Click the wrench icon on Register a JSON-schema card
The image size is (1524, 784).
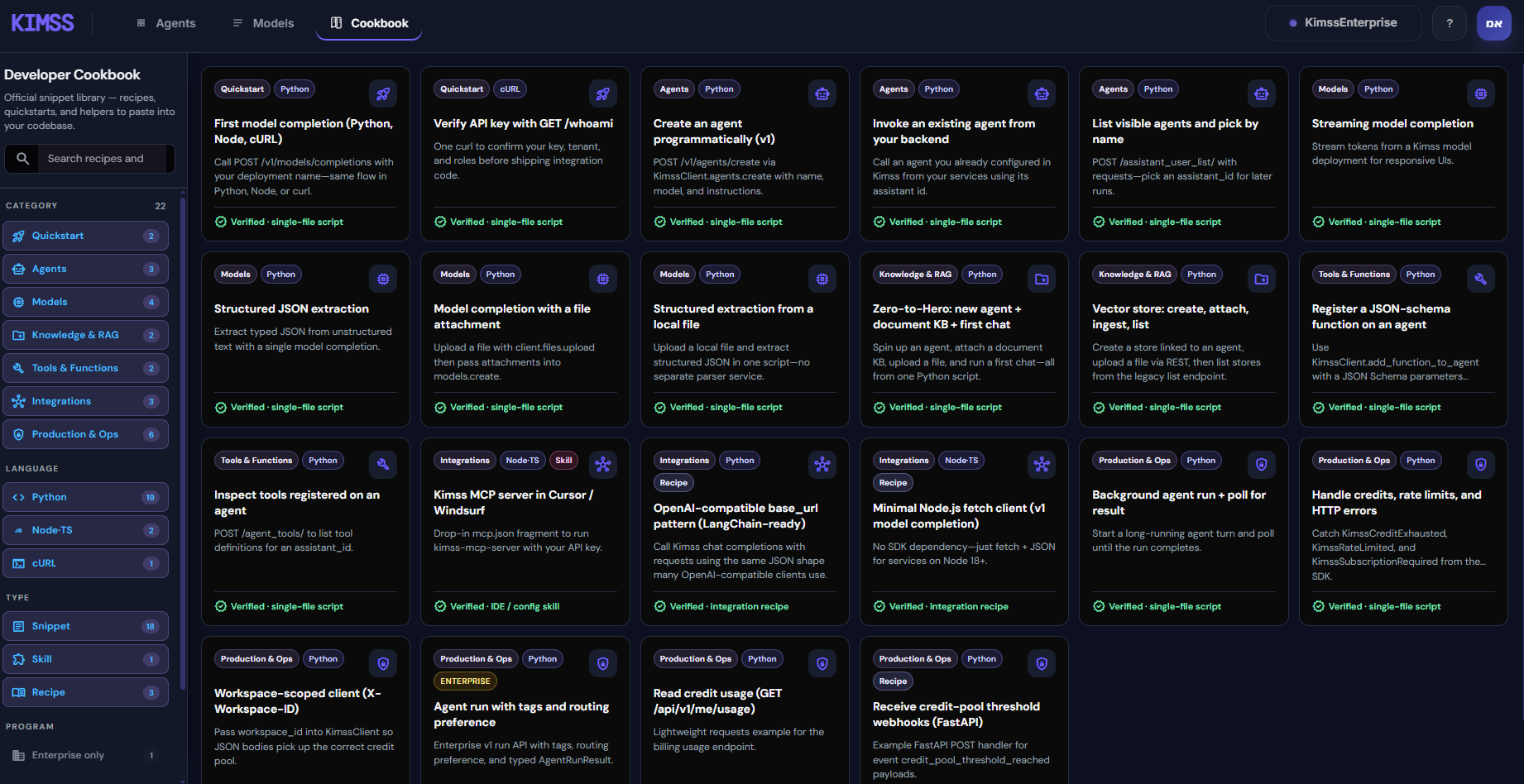click(x=1481, y=280)
